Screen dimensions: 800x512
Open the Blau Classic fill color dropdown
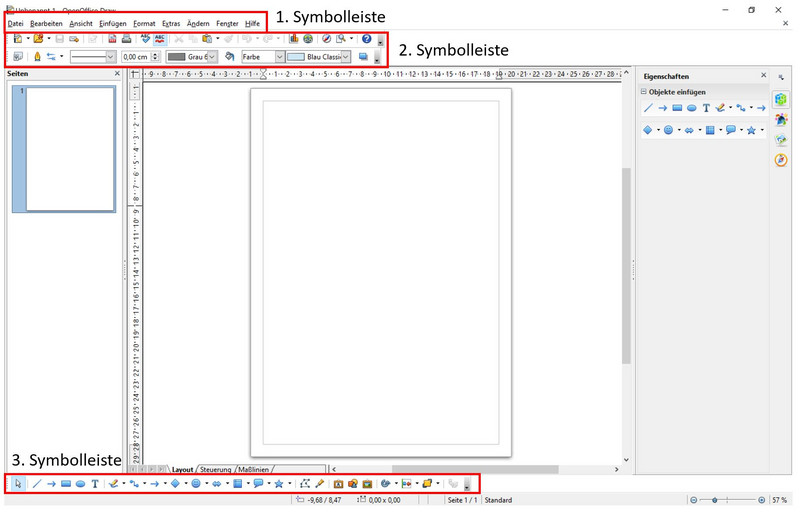[346, 57]
